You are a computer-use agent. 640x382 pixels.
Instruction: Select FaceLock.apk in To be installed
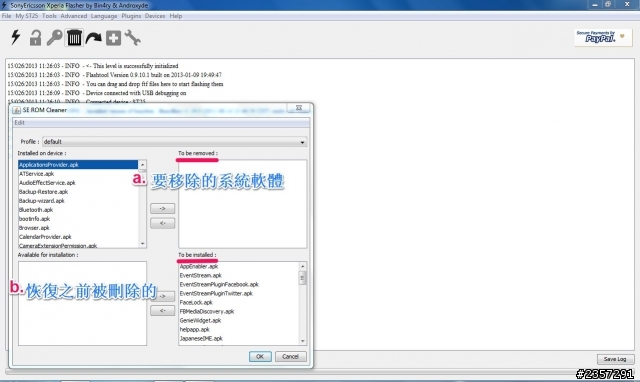239,302
